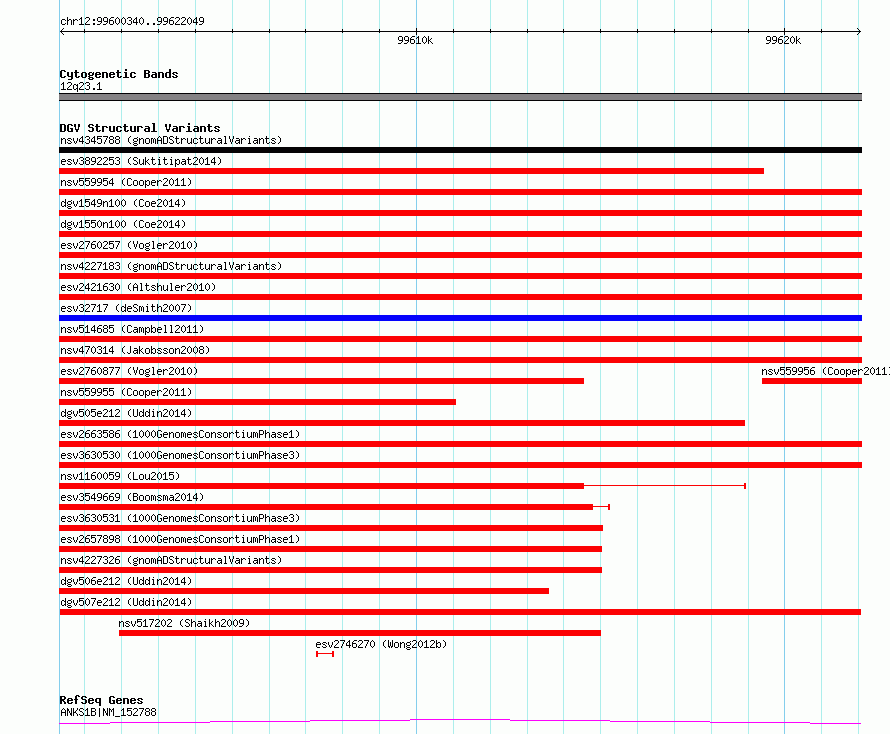Open variant esv2746270 (Wong2012b)
This screenshot has height=734, width=890.
381,644
